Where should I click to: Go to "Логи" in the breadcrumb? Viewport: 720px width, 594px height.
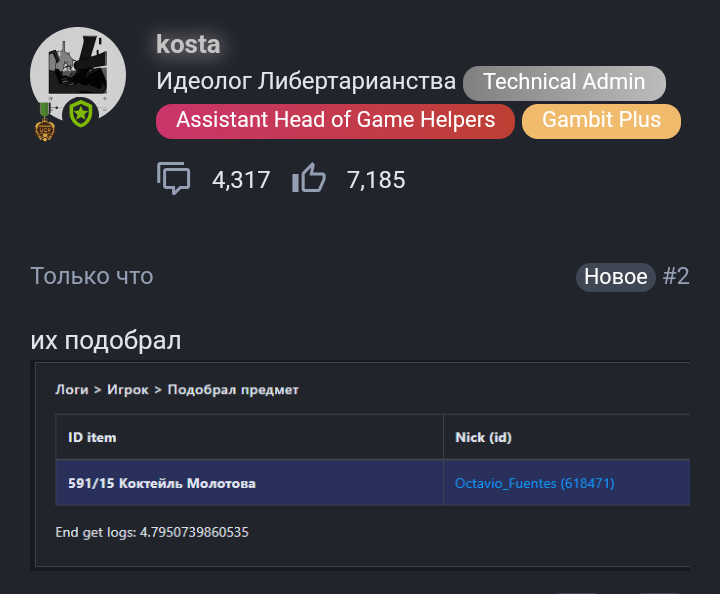pyautogui.click(x=72, y=390)
